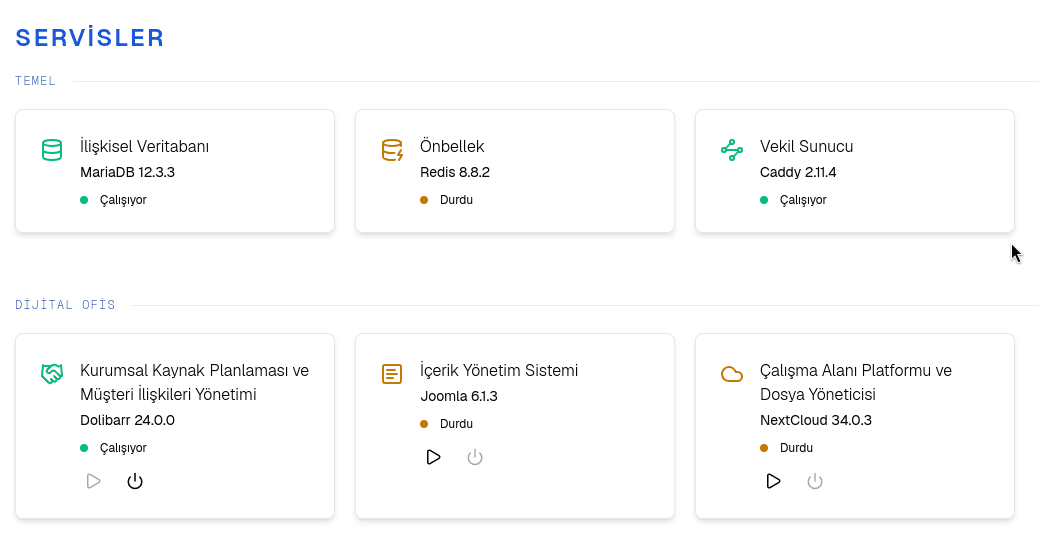Click the Durdu status under Joomla
1040x534 pixels.
pyautogui.click(x=456, y=424)
